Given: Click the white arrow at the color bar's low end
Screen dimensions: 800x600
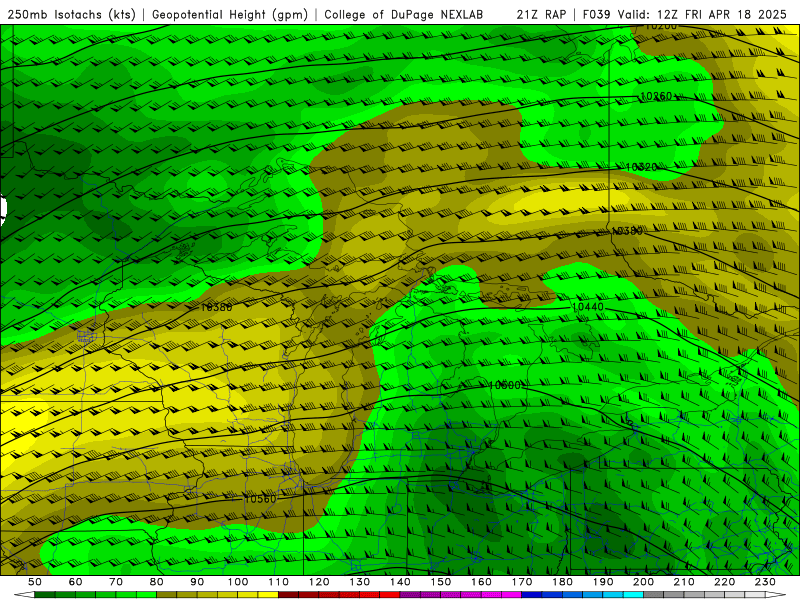Looking at the screenshot, I should [24, 595].
